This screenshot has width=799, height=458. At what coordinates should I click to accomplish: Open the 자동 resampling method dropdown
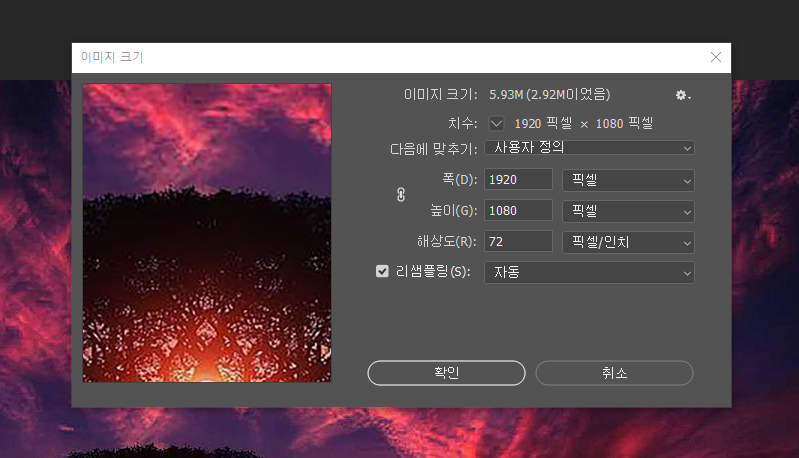[x=589, y=273]
